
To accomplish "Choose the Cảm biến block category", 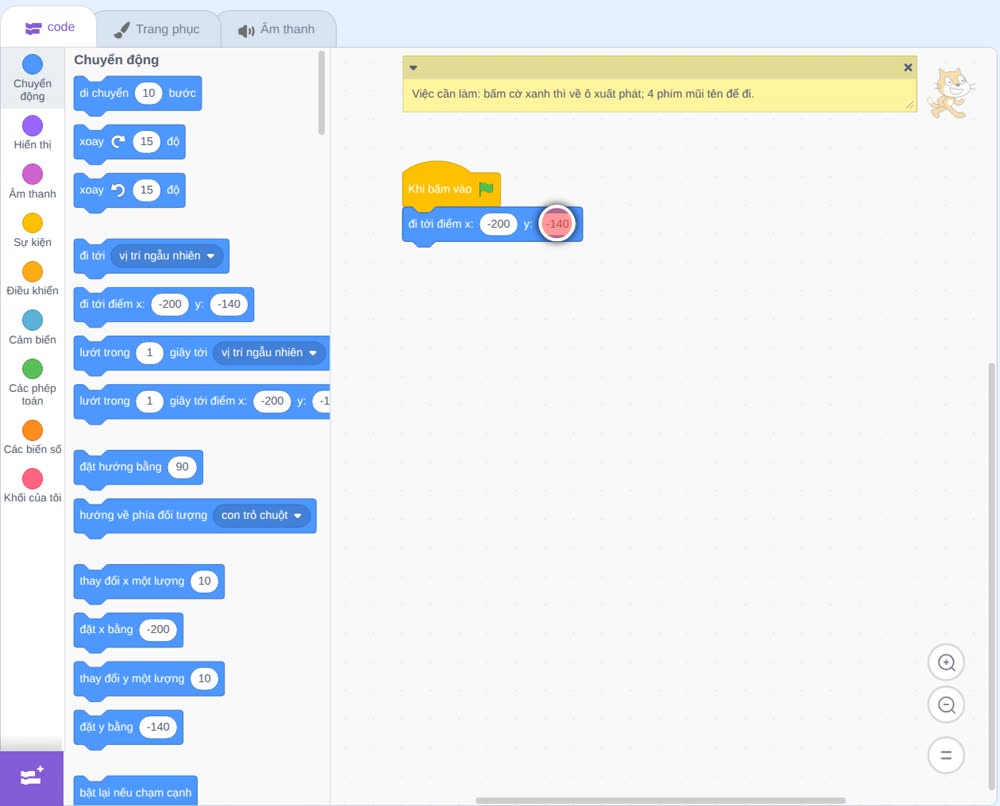I will pos(33,328).
